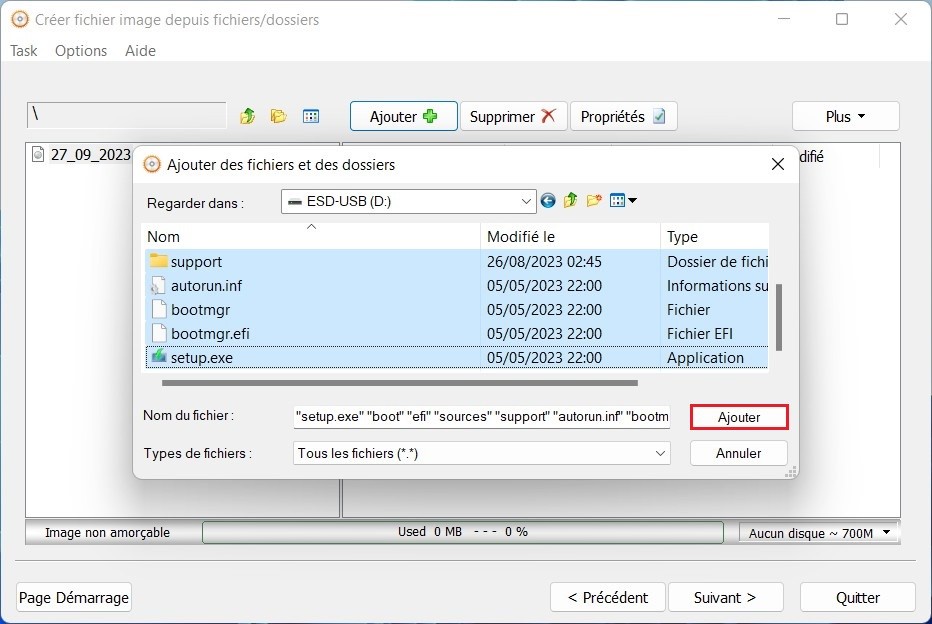Go up one level in file dialog
The image size is (932, 624).
pyautogui.click(x=570, y=201)
